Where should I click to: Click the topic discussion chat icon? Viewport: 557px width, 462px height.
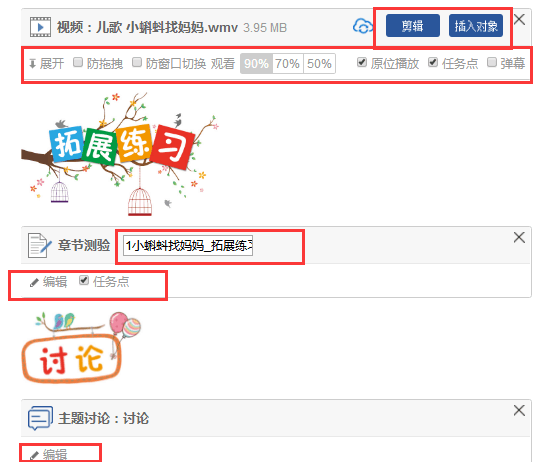point(40,418)
